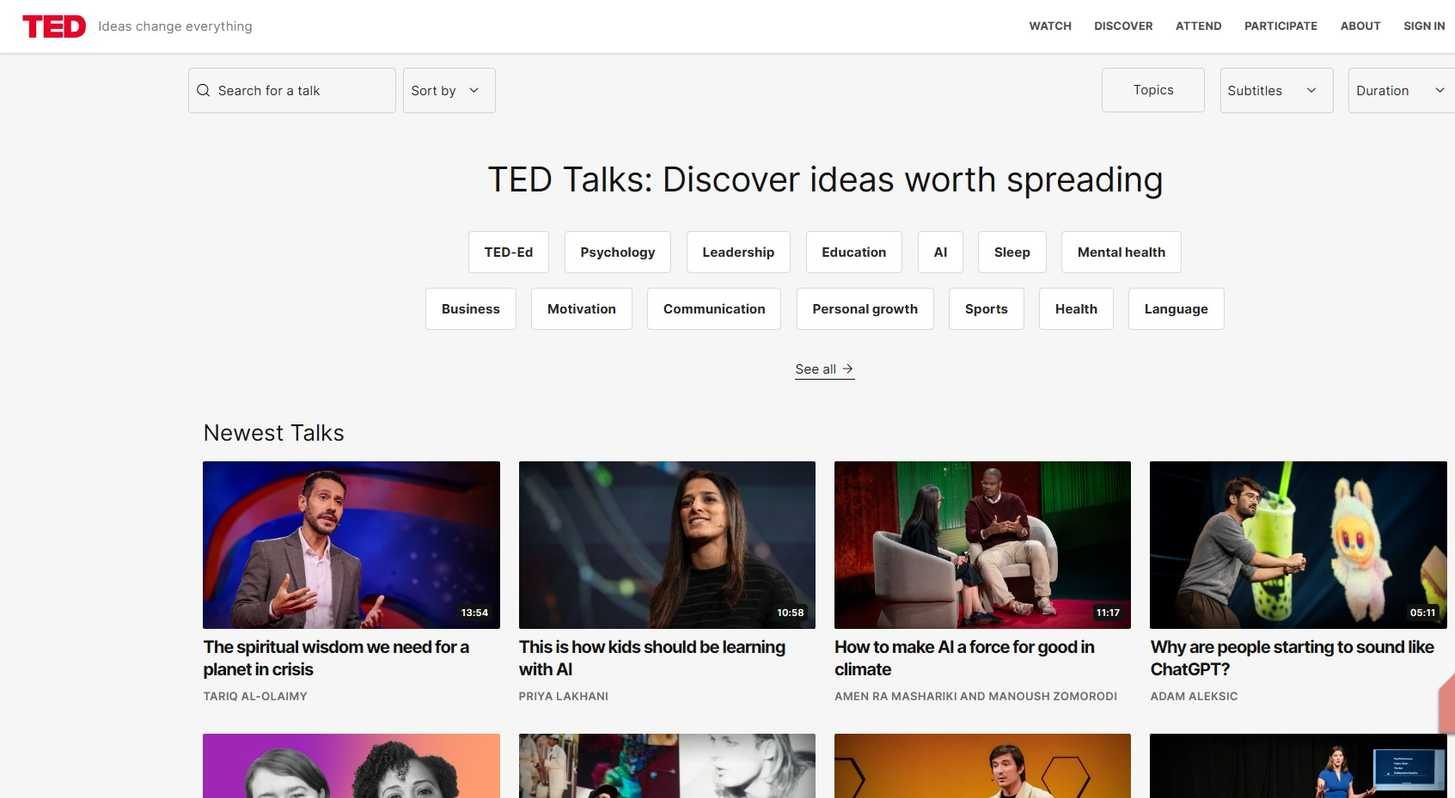Click the TED logo
Viewport: 1455px width, 798px height.
click(x=53, y=26)
